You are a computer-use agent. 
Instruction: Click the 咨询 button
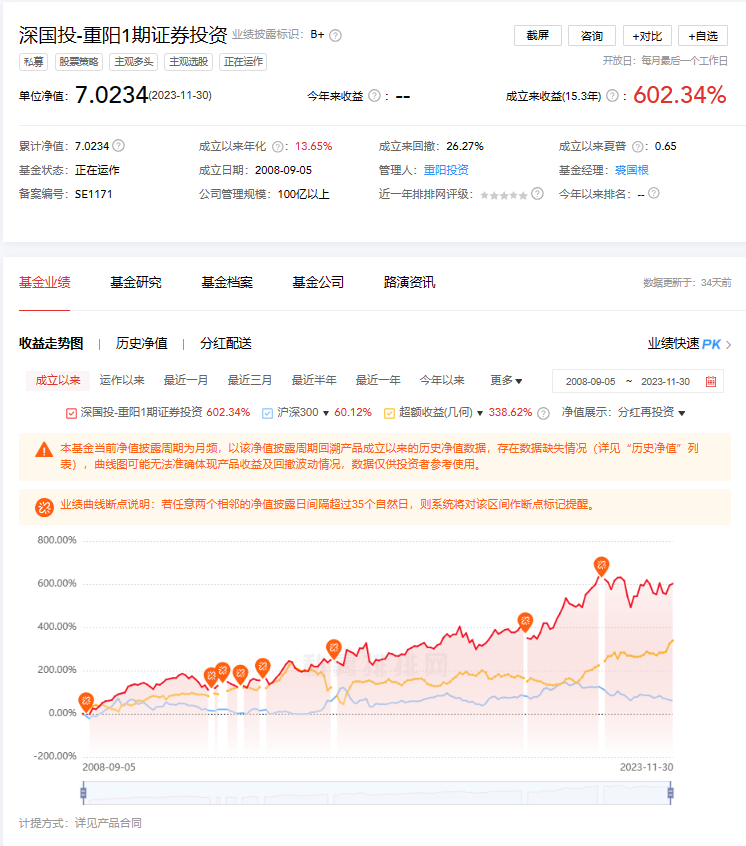click(x=592, y=36)
